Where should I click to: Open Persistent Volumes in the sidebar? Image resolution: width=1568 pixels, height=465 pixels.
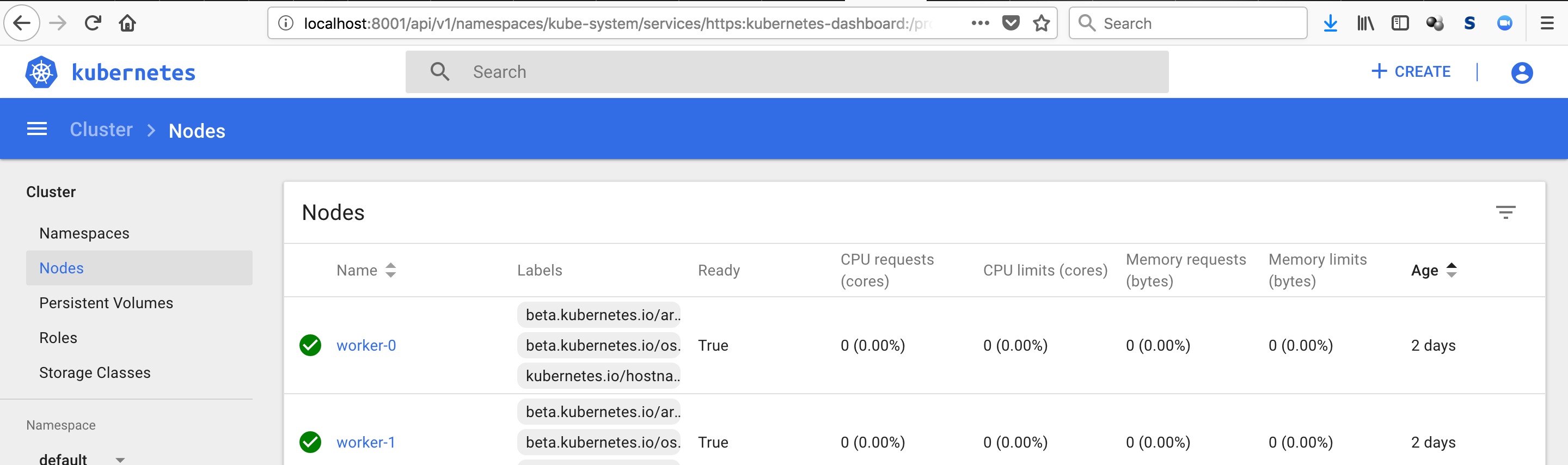(x=106, y=303)
